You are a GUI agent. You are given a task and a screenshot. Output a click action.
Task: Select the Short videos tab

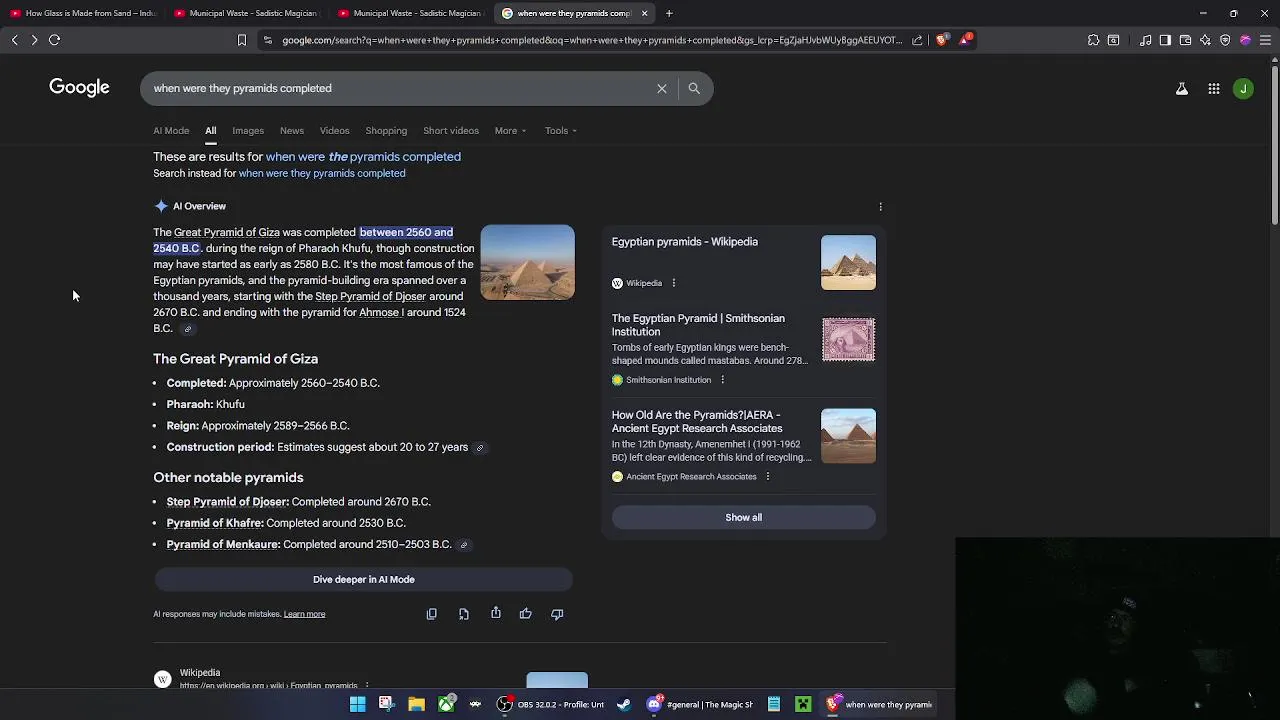(451, 131)
